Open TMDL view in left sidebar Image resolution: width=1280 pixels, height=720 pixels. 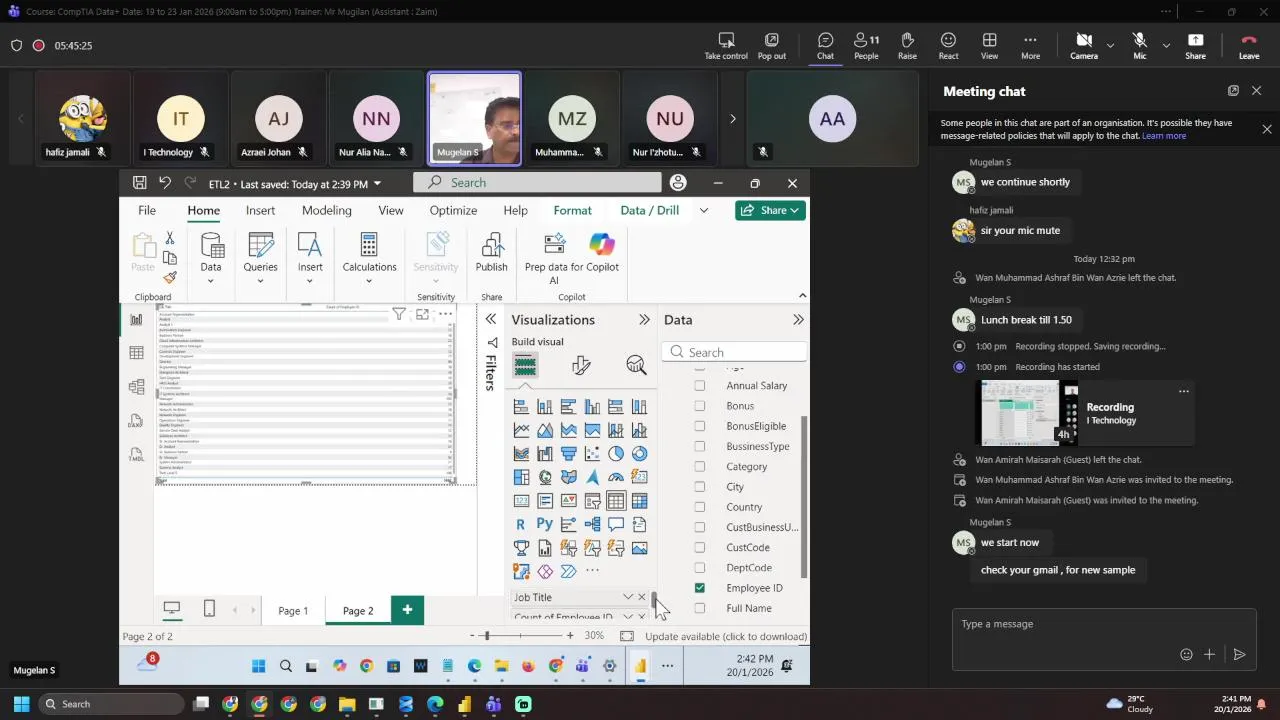click(136, 455)
